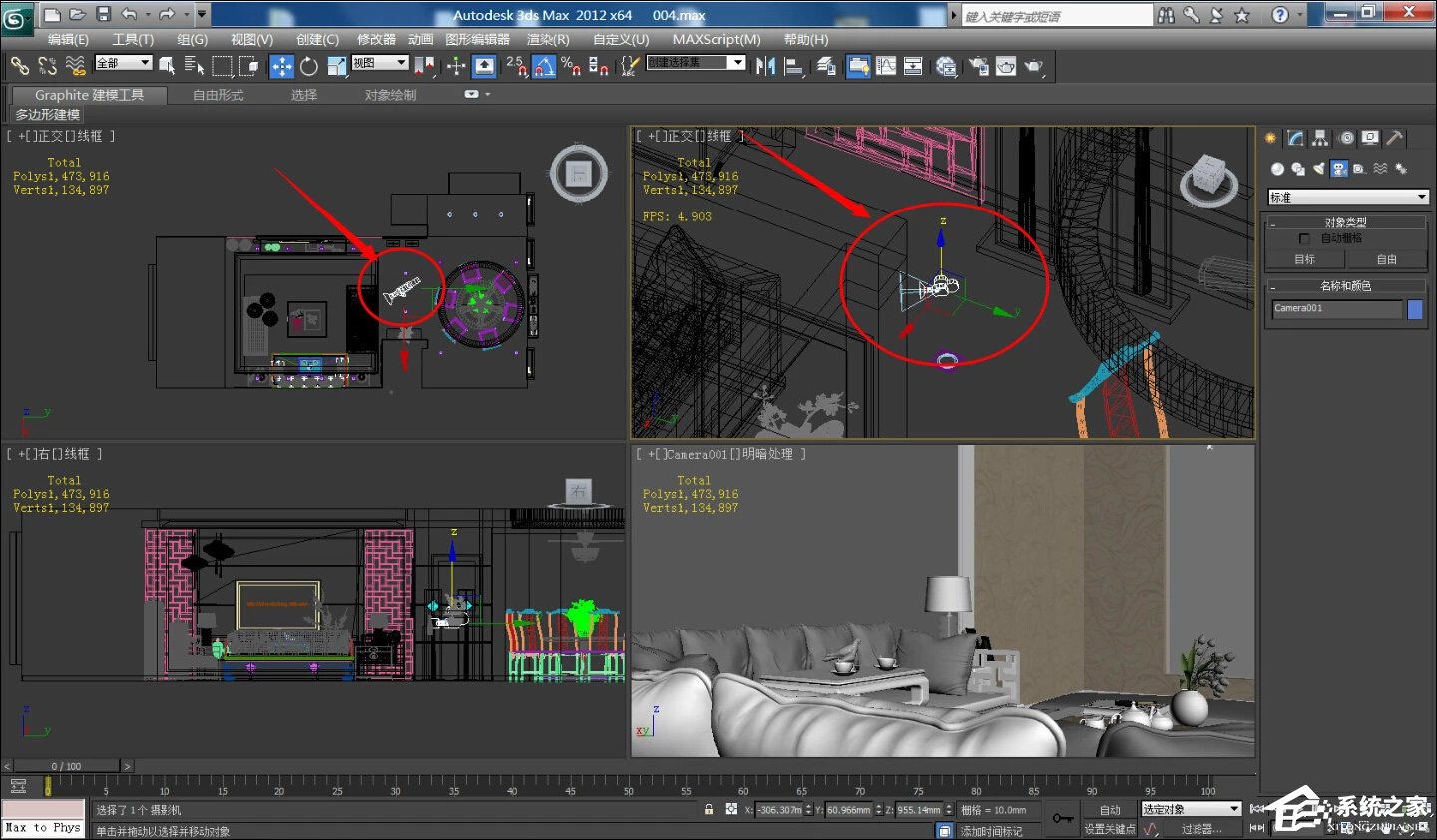The width and height of the screenshot is (1437, 840).
Task: Open the Material Editor icon
Action: tap(946, 66)
